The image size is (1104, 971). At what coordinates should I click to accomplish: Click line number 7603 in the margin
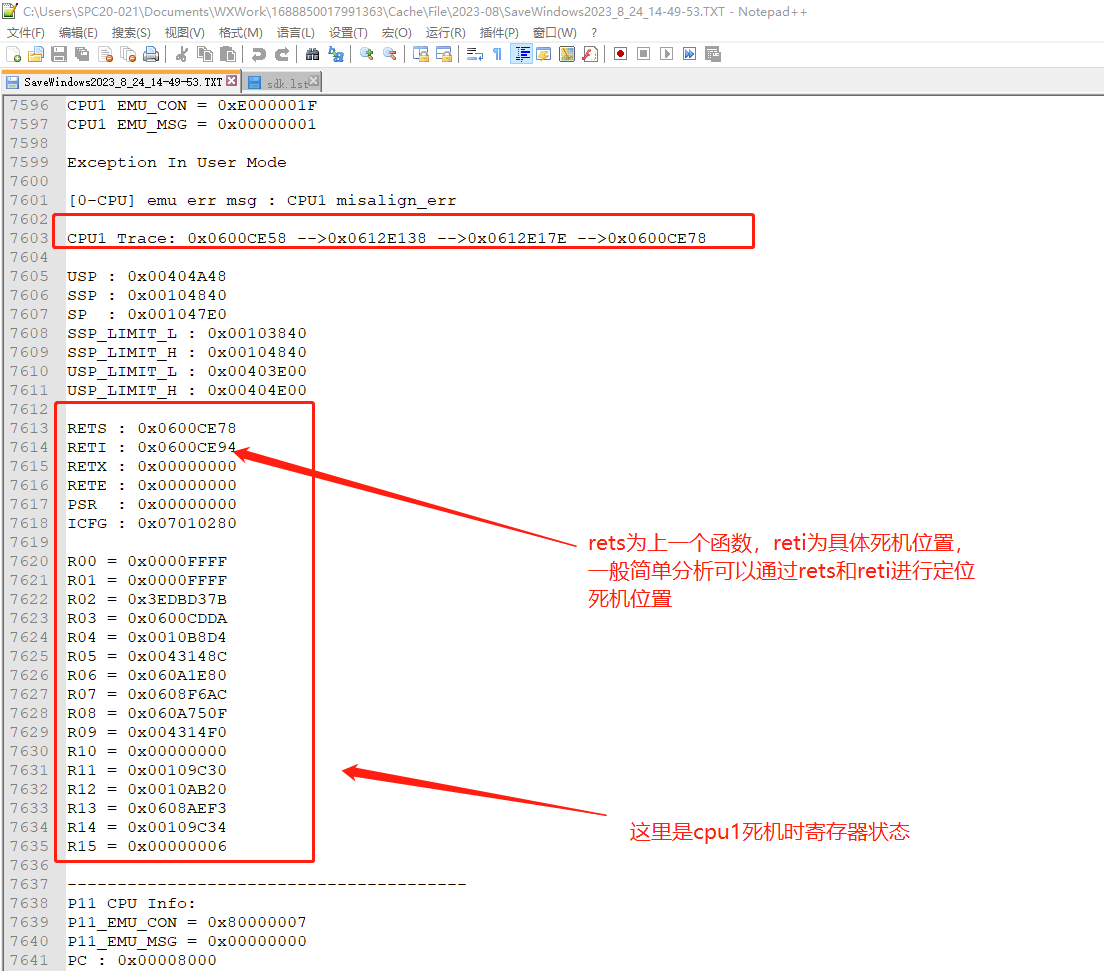29,238
